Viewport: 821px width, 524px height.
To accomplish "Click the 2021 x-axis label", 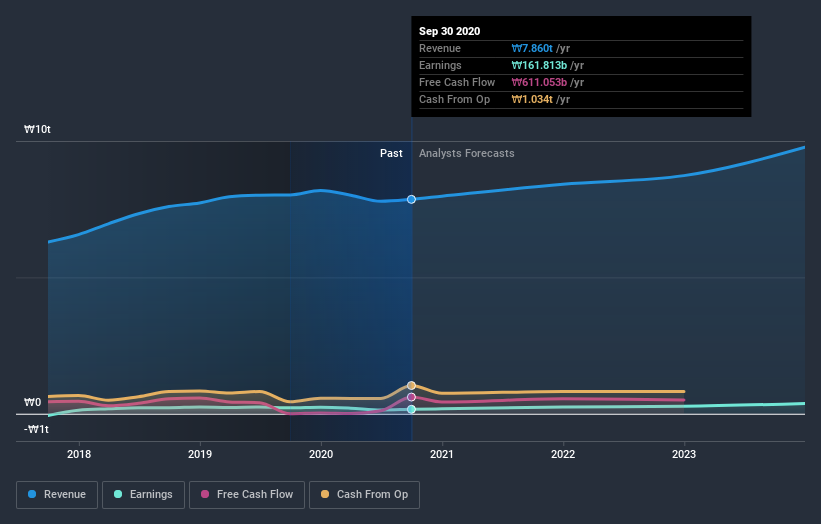I will click(x=442, y=454).
